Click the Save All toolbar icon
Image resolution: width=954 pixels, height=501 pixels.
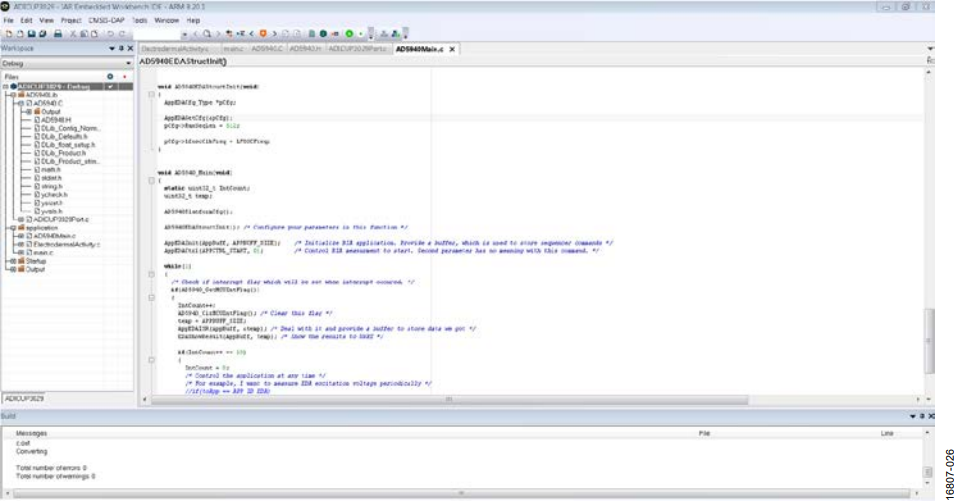(x=43, y=34)
